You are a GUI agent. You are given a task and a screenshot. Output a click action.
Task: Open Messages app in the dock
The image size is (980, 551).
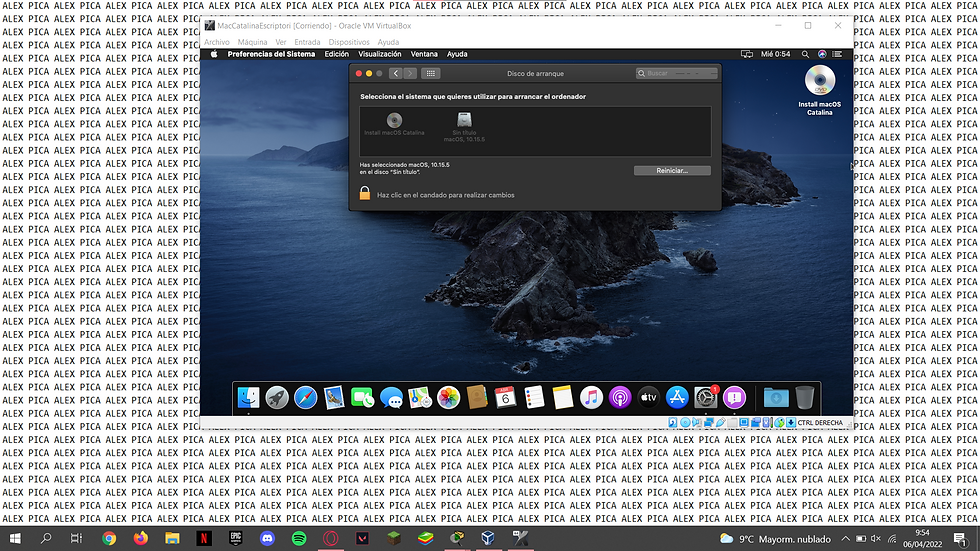[x=391, y=397]
